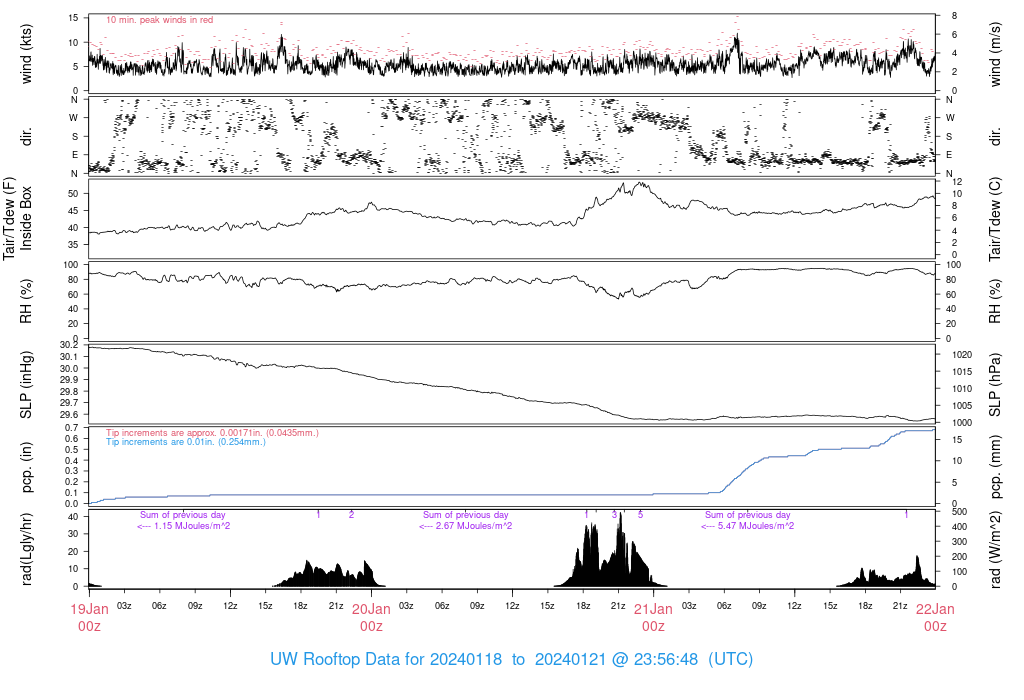Image resolution: width=1024 pixels, height=700 pixels.
Task: Click the '21Jan 00z' time axis label
Action: [x=653, y=617]
